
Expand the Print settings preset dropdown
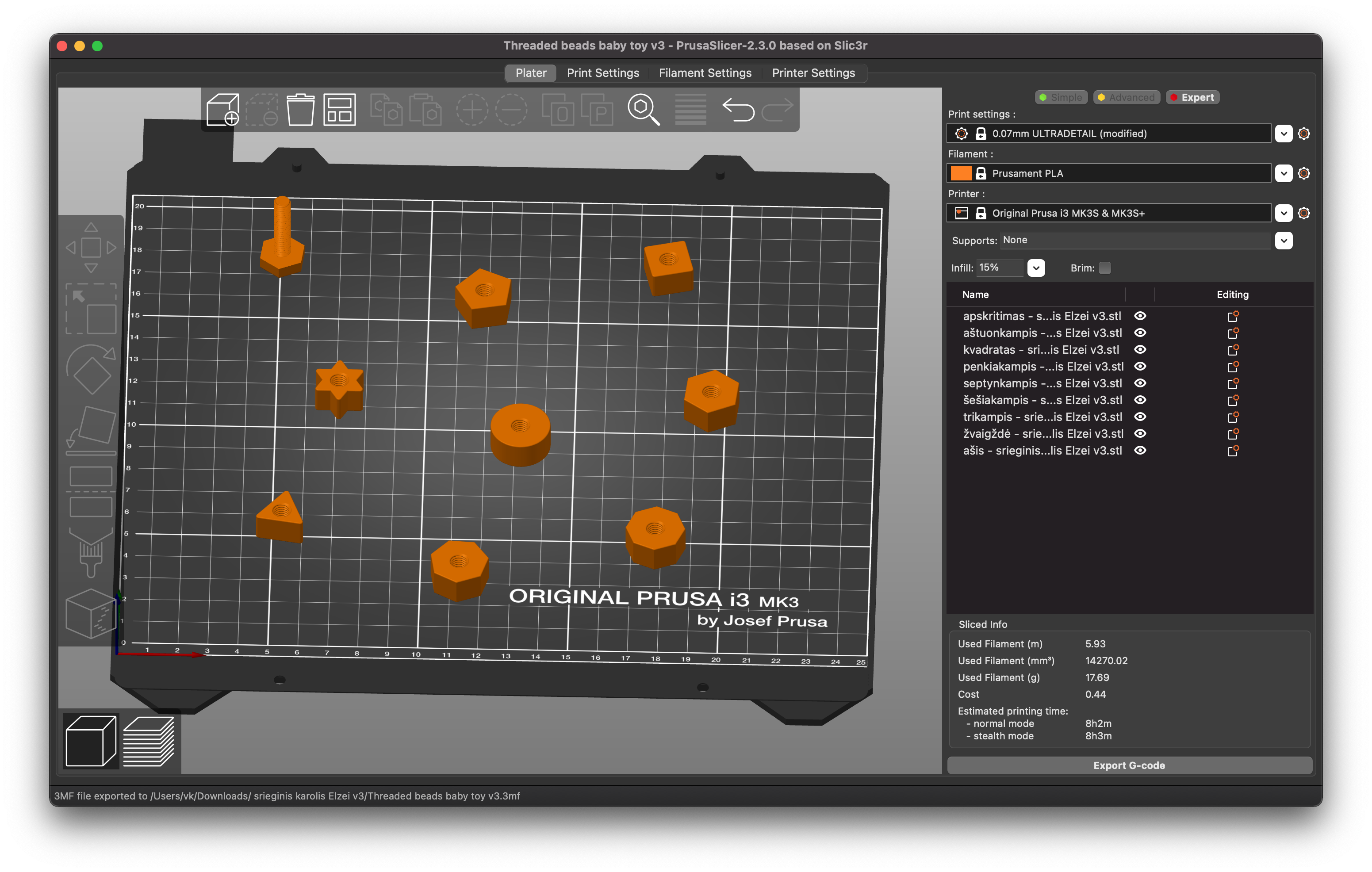(x=1283, y=134)
